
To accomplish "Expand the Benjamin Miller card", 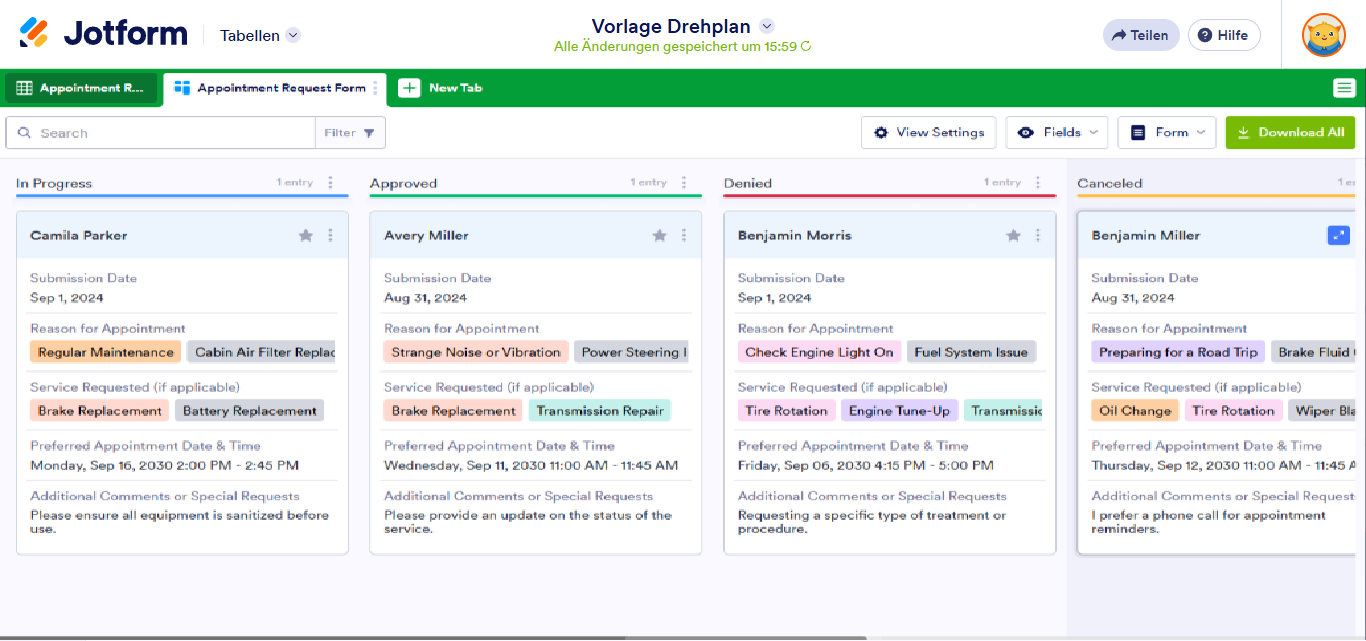I will (x=1338, y=235).
